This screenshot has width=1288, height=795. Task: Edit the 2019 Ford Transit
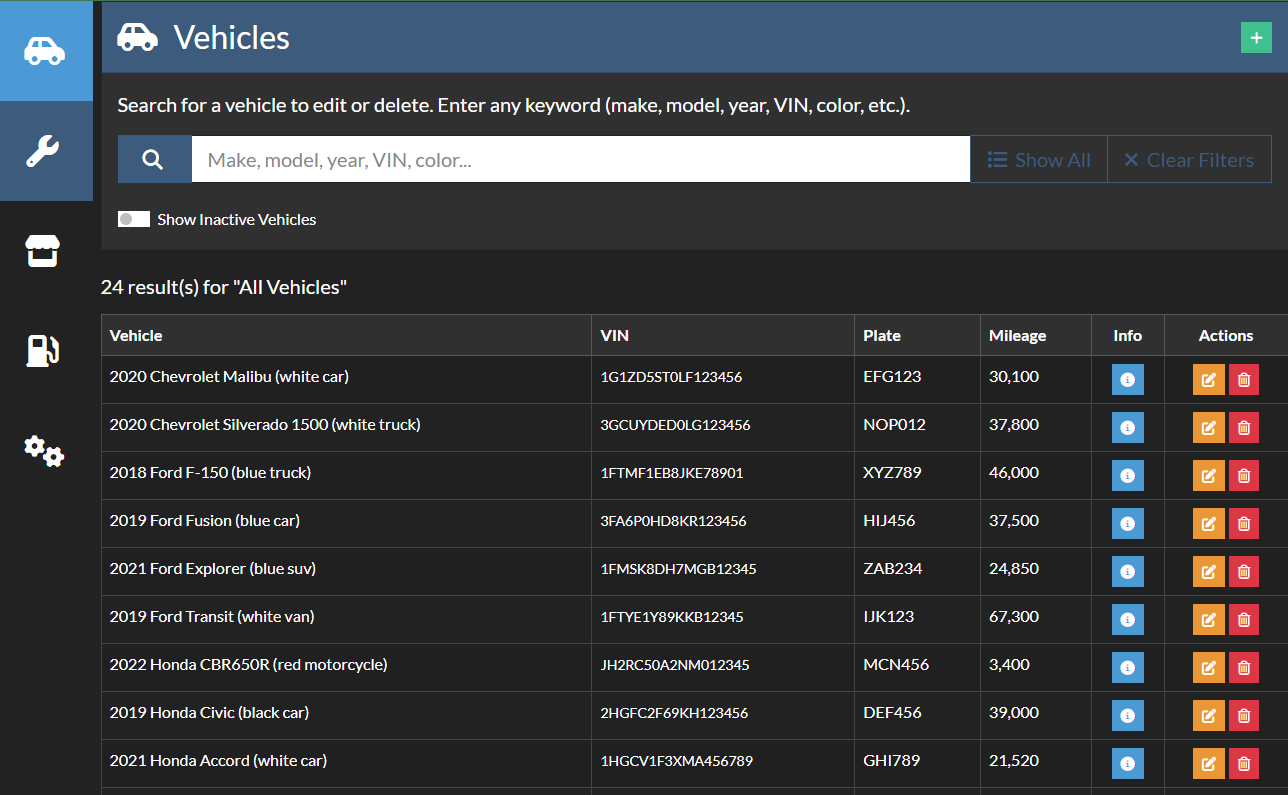pyautogui.click(x=1208, y=619)
